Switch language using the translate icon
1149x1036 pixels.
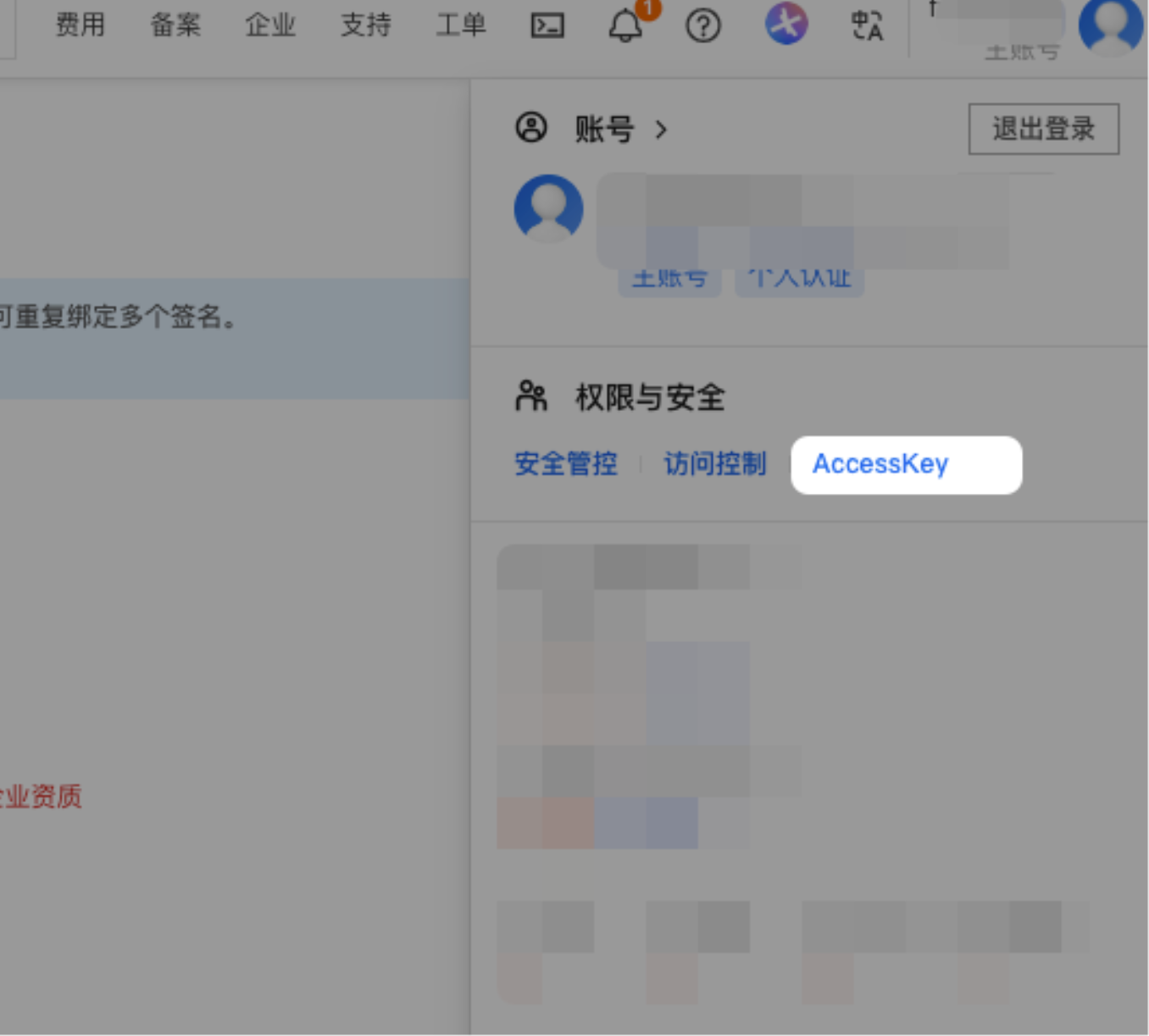tap(866, 26)
